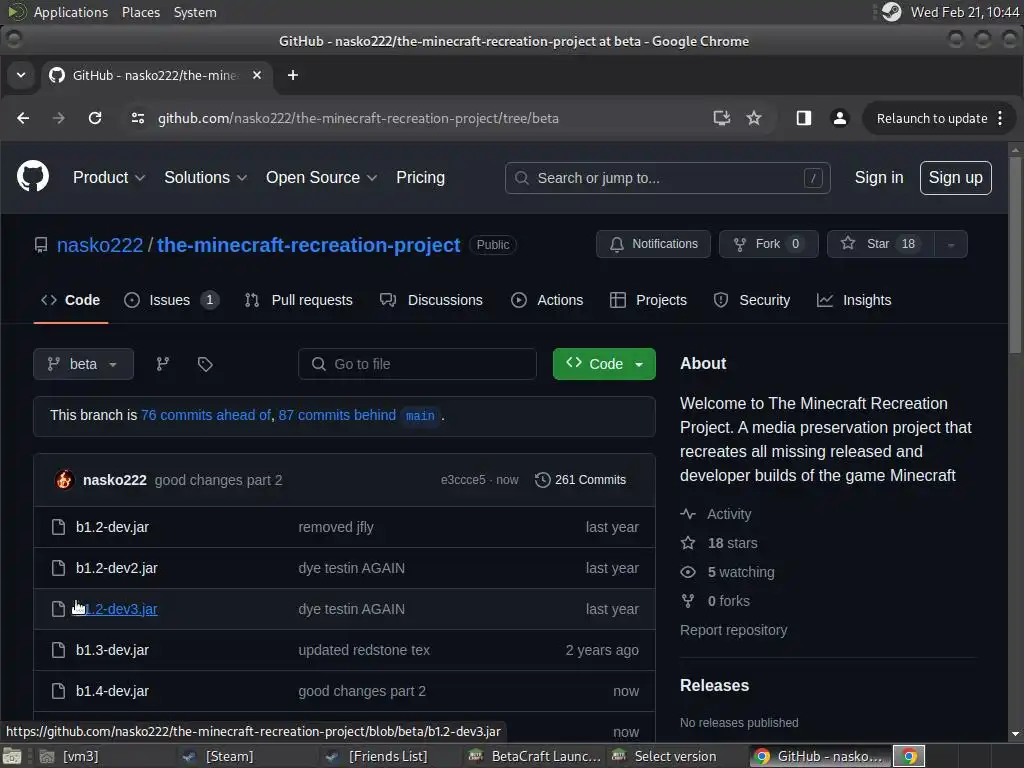Open the Security tab
The width and height of the screenshot is (1024, 768).
pyautogui.click(x=752, y=300)
